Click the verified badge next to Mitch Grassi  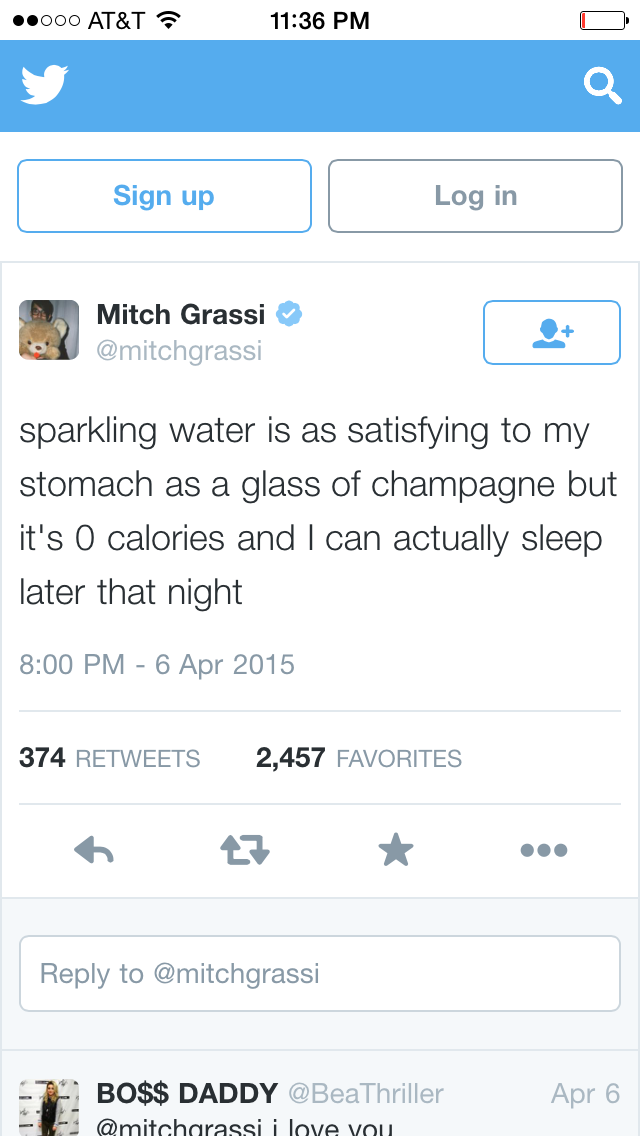[289, 314]
